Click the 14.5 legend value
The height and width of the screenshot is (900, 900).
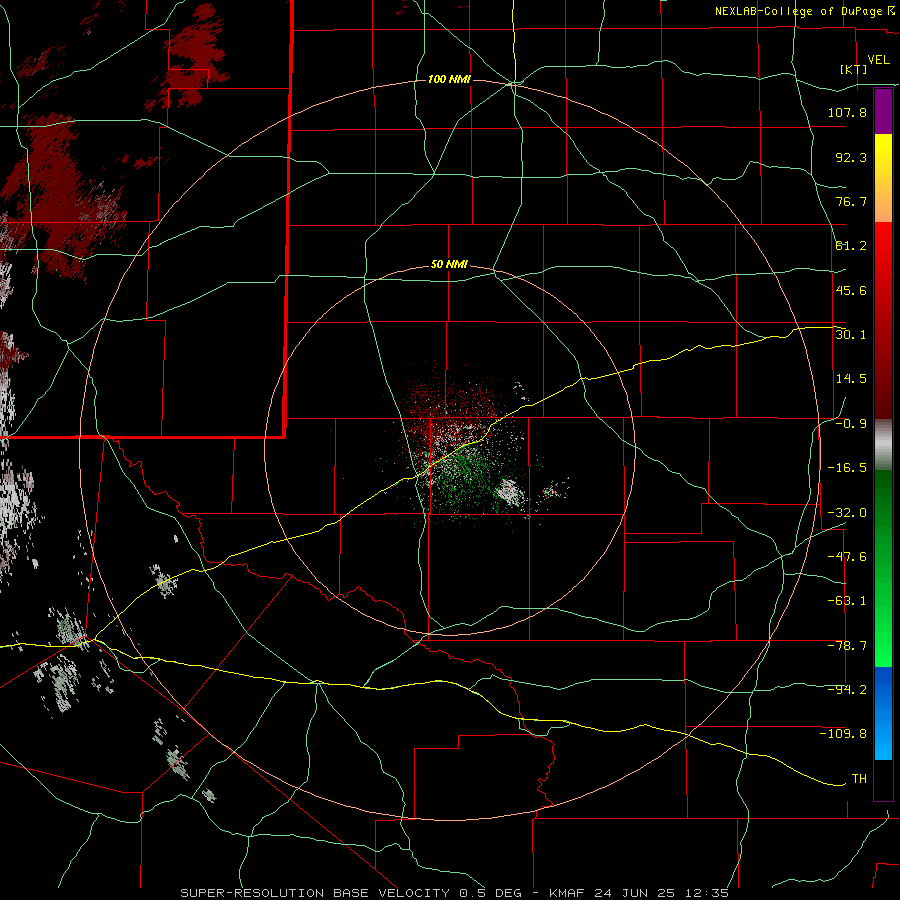coord(851,379)
